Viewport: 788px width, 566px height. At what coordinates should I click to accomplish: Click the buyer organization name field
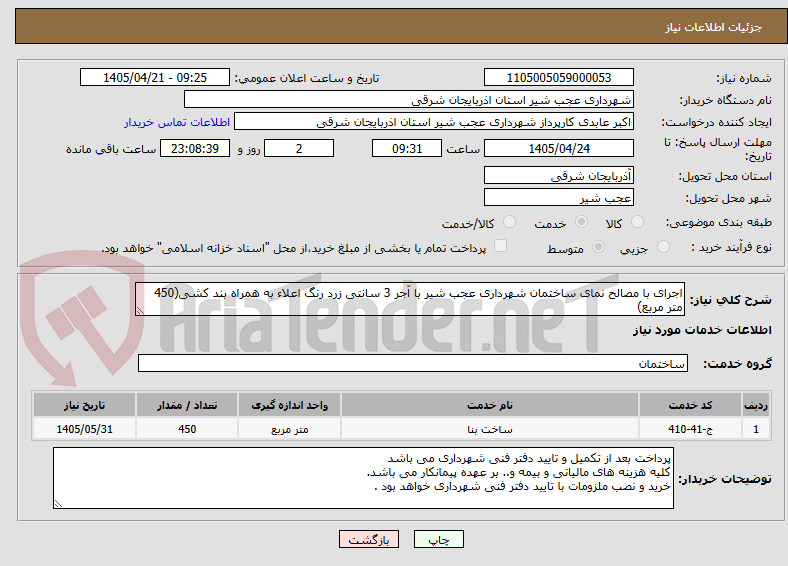[x=409, y=100]
